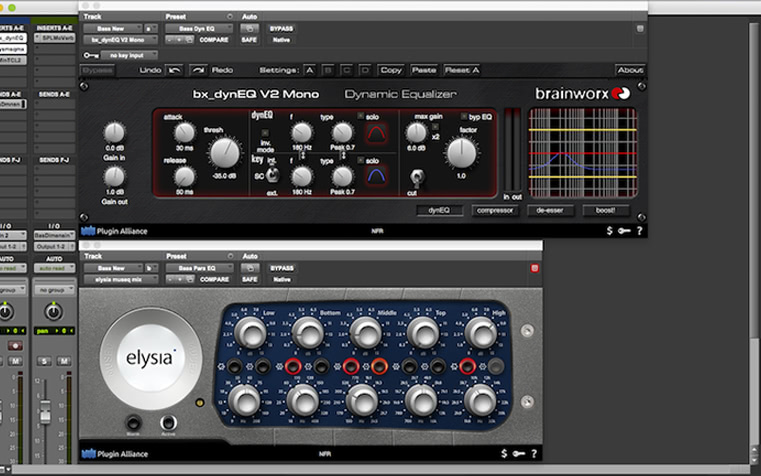761x476 pixels.
Task: Open the bx_dynEQ V2 Mono plugin selector dropdown
Action: tap(120, 40)
